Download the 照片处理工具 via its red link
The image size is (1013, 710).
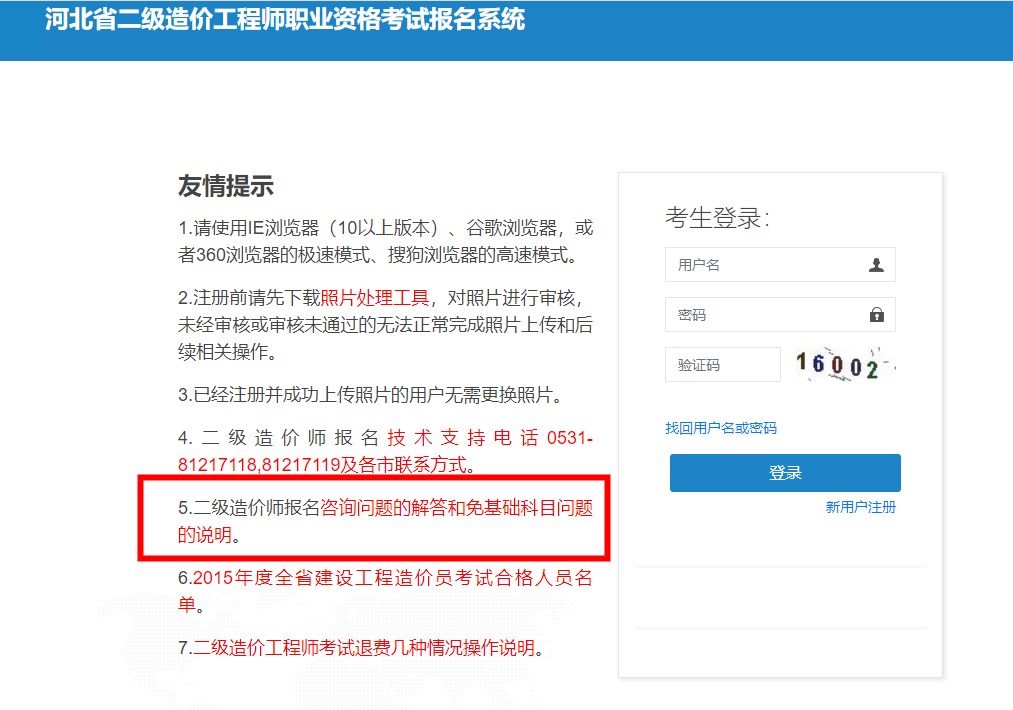pos(374,298)
